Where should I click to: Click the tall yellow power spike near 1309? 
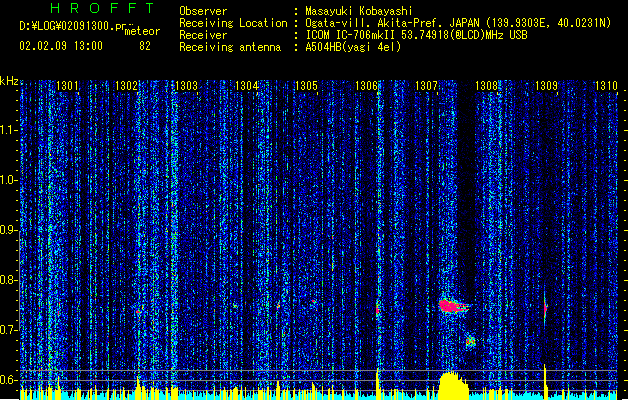click(545, 381)
